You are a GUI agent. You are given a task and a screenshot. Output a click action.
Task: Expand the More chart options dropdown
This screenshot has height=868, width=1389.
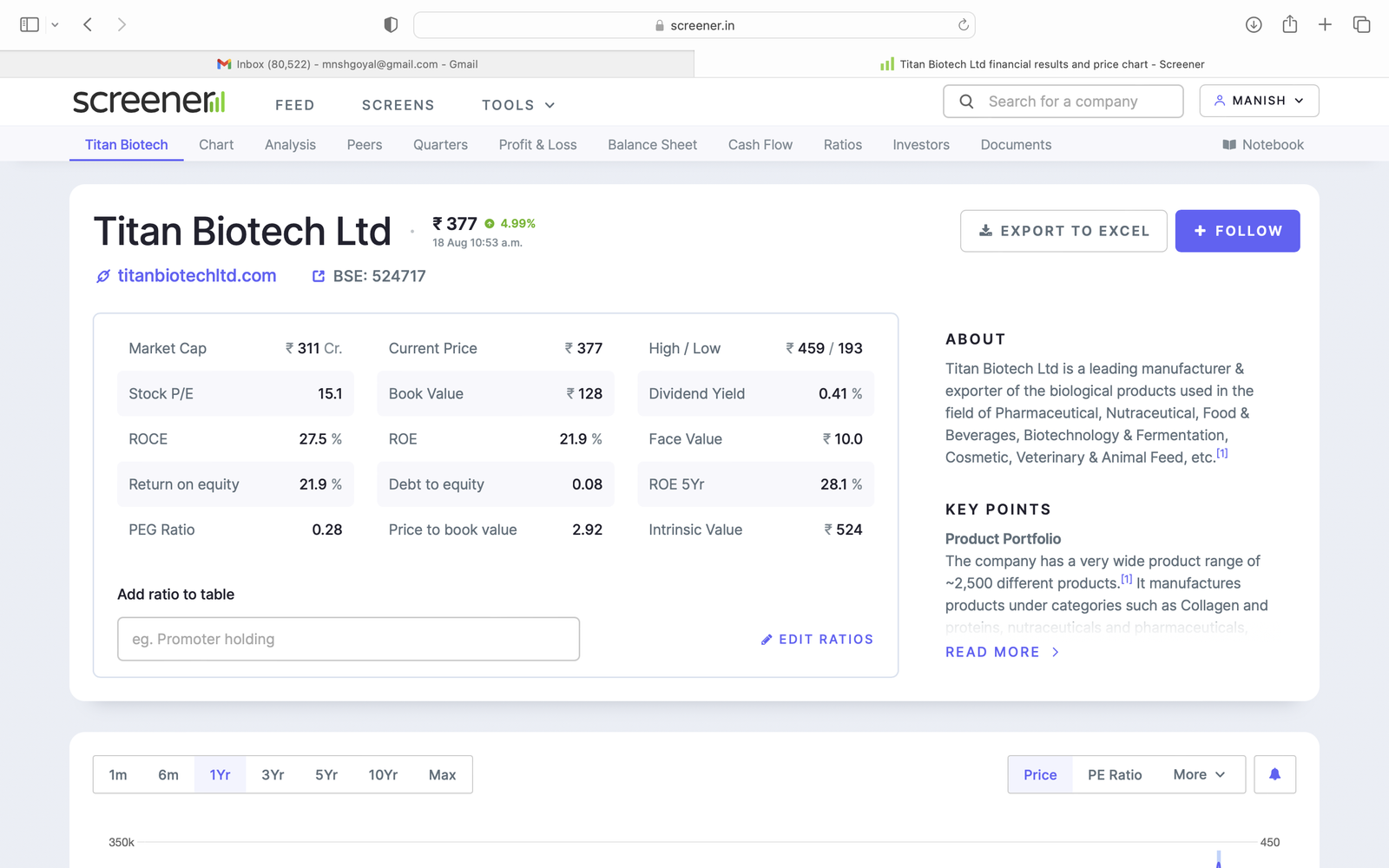coord(1199,774)
